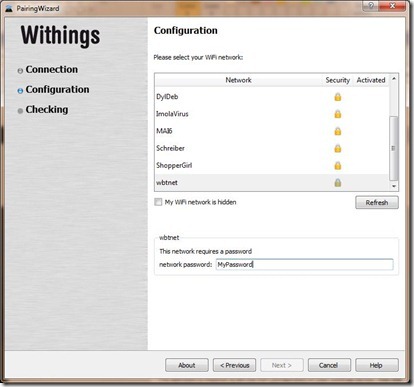
Task: Click the title bar question mark help button
Action: pos(371,6)
